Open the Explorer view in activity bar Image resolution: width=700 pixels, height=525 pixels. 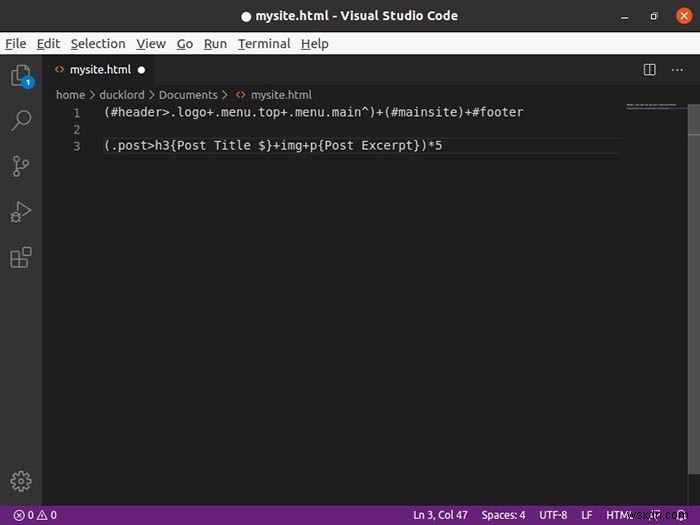pyautogui.click(x=21, y=75)
